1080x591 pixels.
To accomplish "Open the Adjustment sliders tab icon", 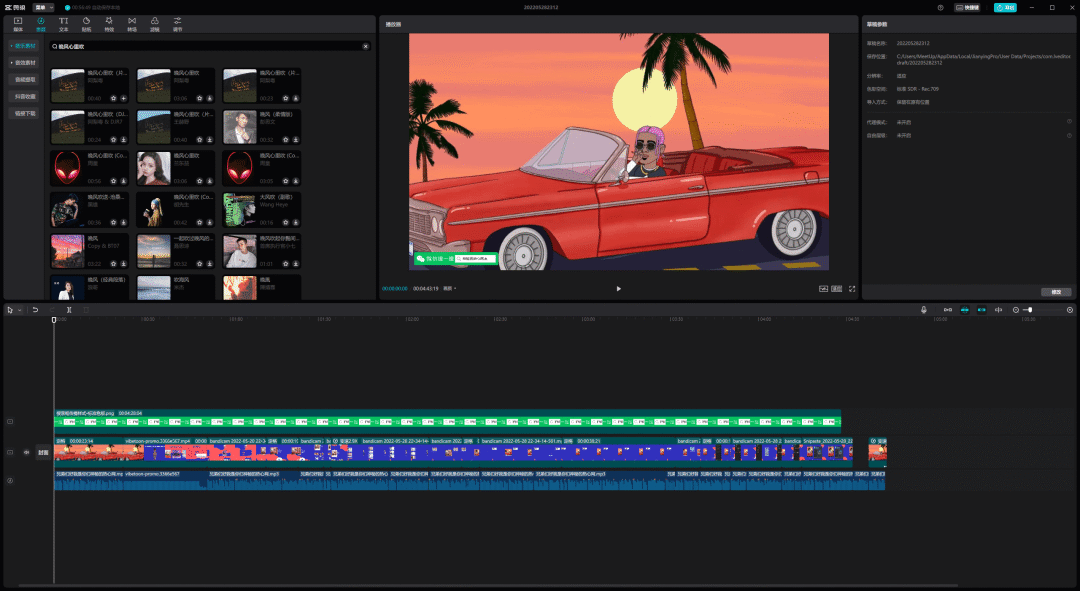I will click(x=177, y=24).
